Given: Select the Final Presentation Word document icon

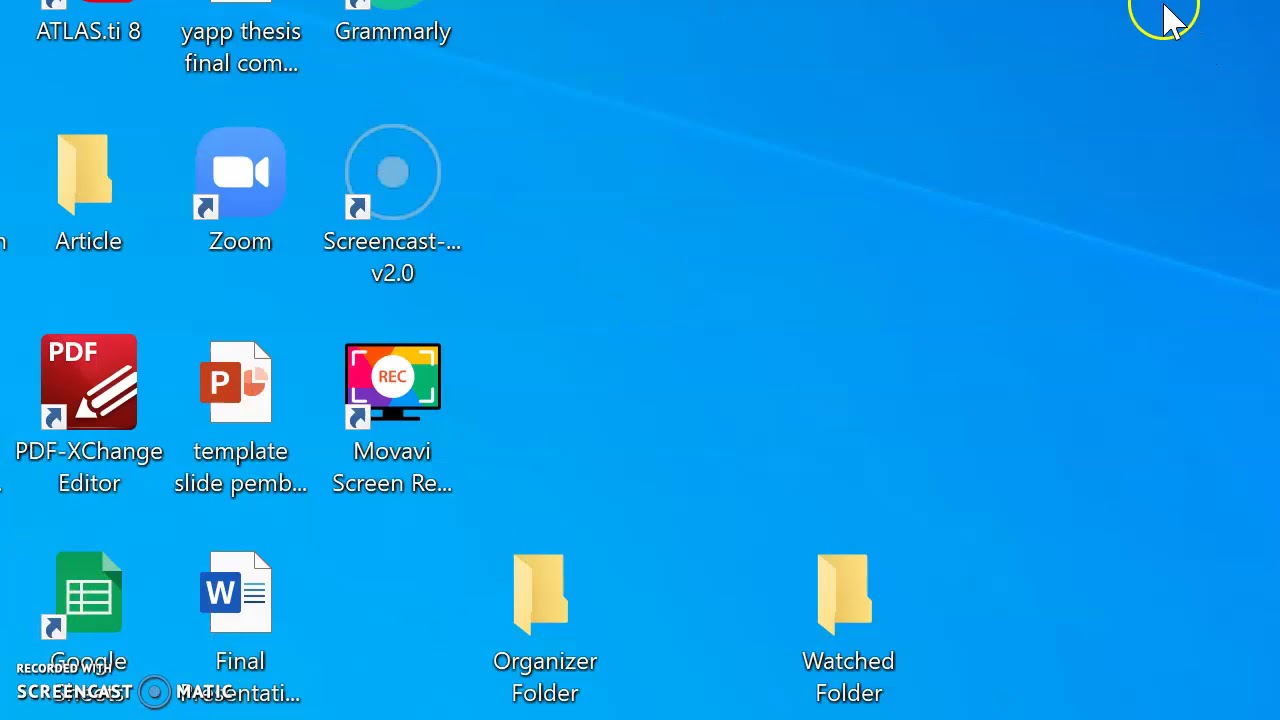Looking at the screenshot, I should click(236, 592).
